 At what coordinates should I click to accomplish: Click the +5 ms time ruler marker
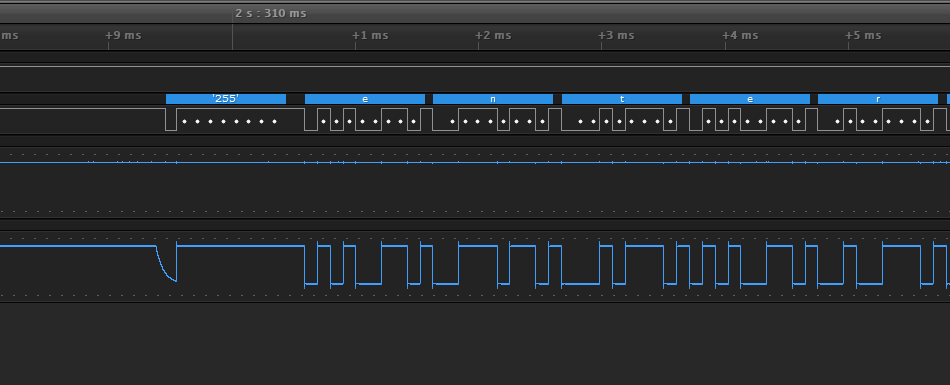pyautogui.click(x=863, y=35)
